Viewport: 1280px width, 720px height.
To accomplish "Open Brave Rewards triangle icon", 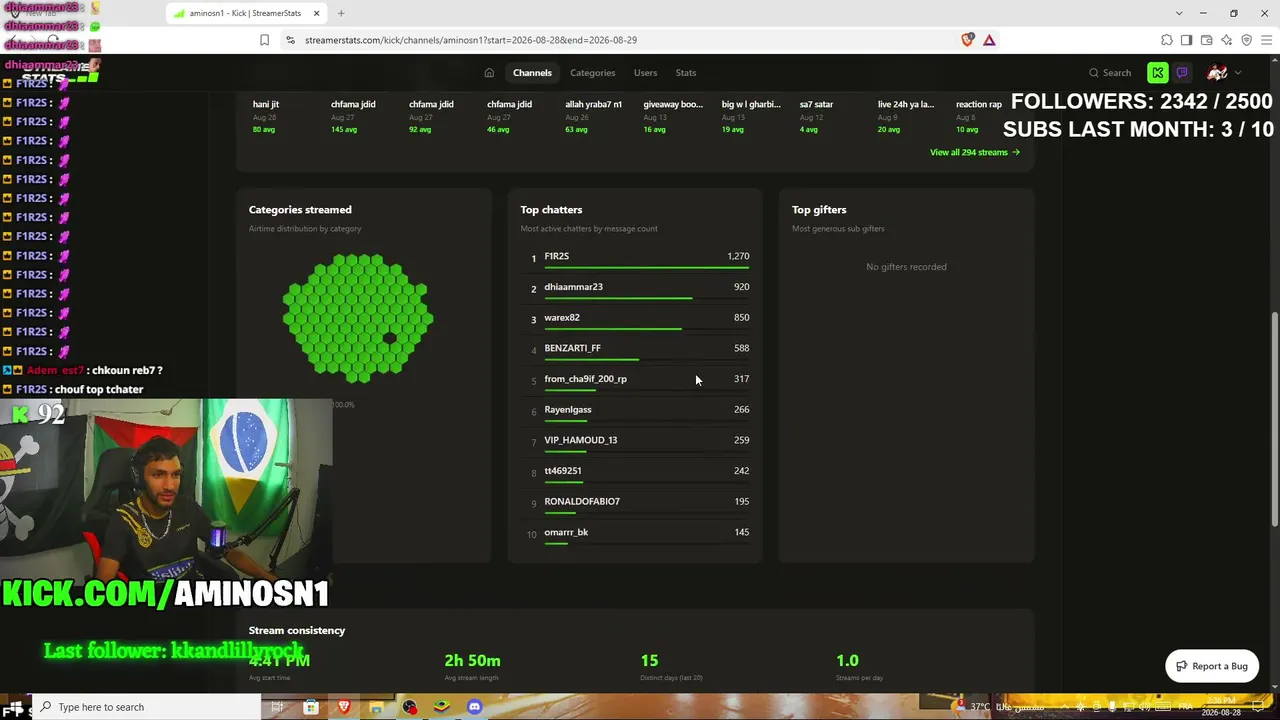I will 989,40.
